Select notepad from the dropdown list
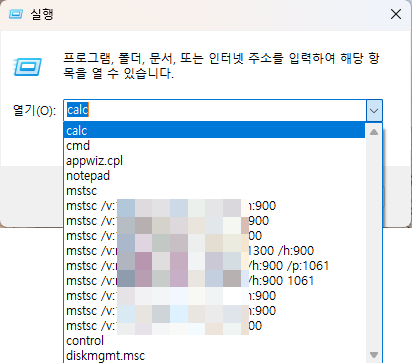 pyautogui.click(x=214, y=176)
